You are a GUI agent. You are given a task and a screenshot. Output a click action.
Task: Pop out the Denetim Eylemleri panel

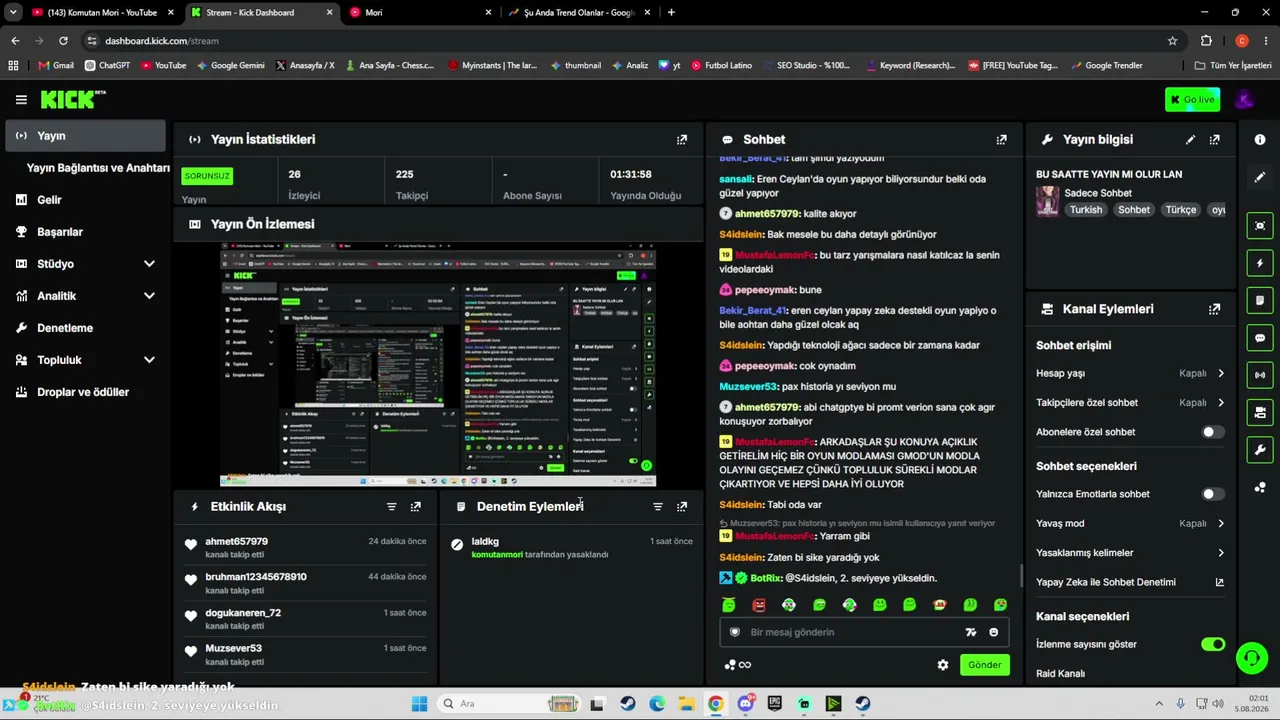[682, 507]
